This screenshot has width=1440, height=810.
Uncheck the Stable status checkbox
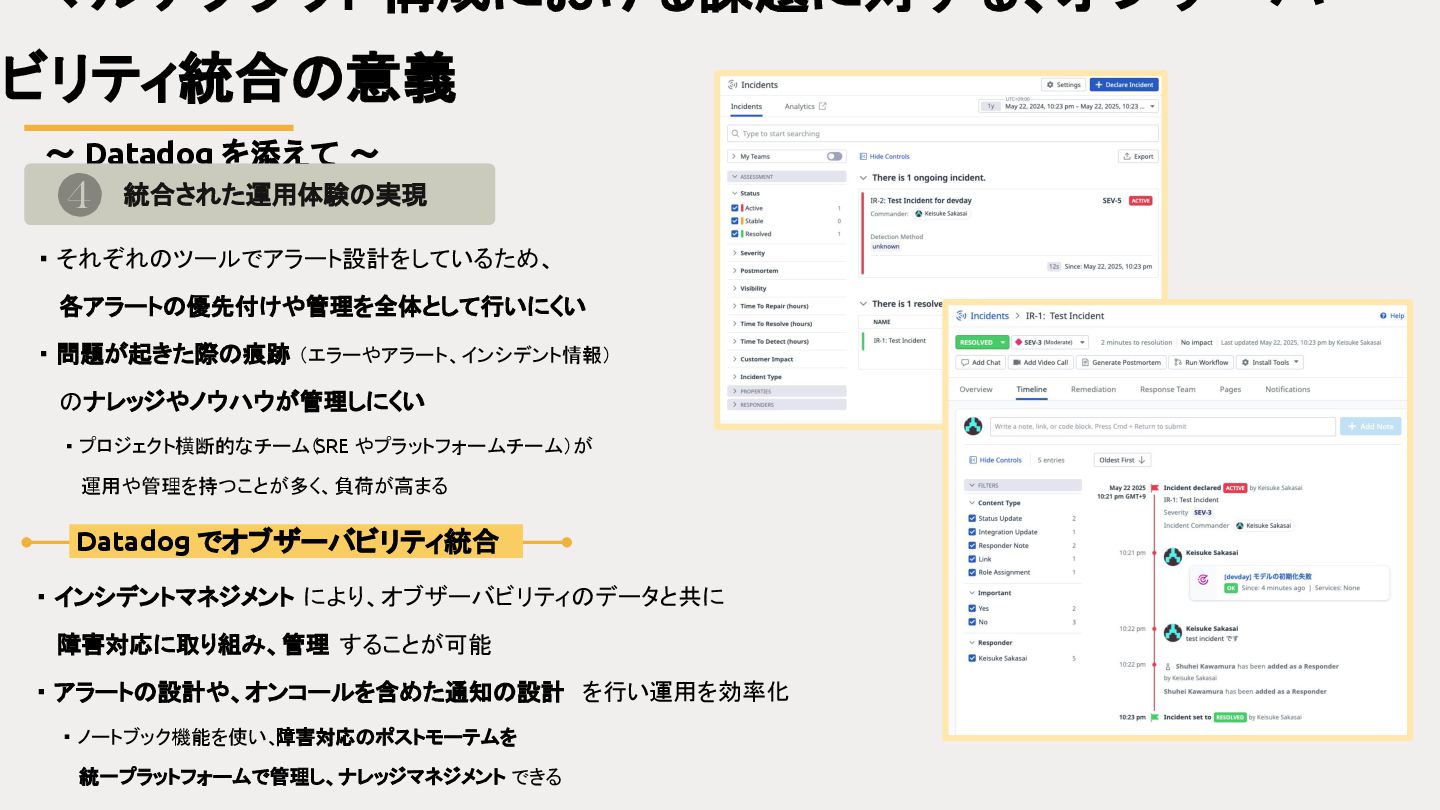point(735,221)
